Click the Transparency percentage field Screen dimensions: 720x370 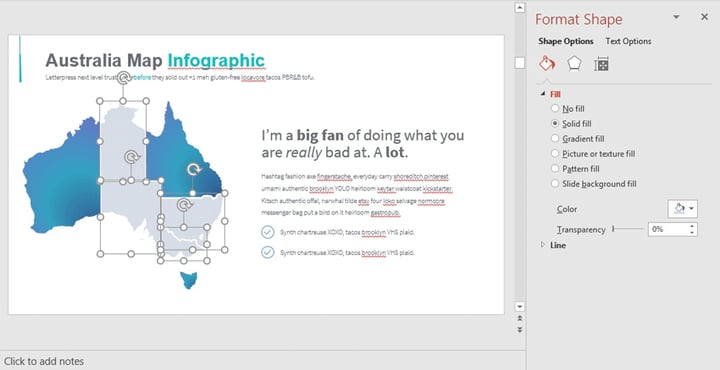668,229
